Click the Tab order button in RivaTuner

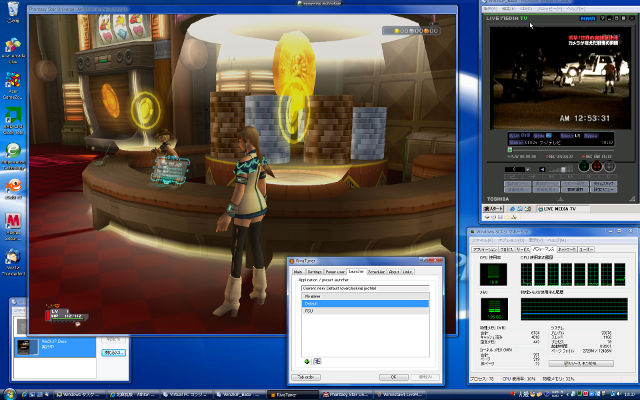[306, 378]
